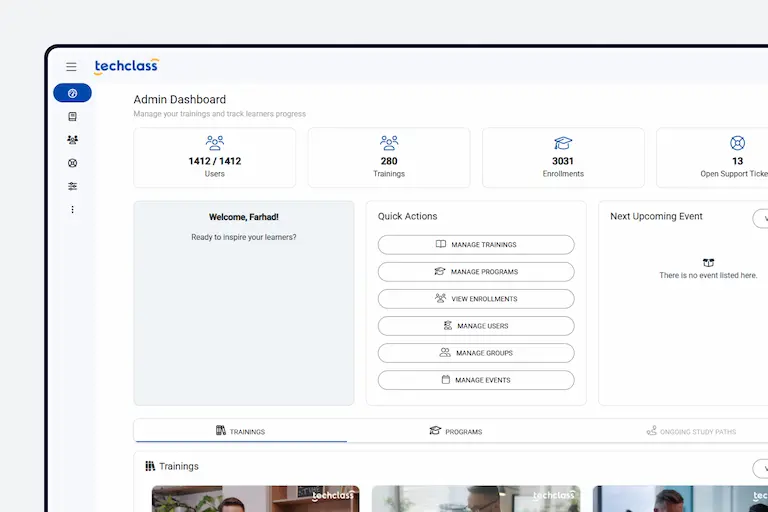The height and width of the screenshot is (512, 768).
Task: Open the support lifebuoy sidebar icon
Action: [x=72, y=163]
